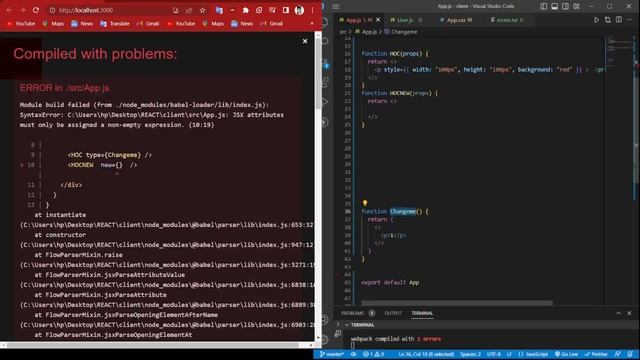Viewport: 640px width, 360px height.
Task: Open the VS Code hamburger menu
Action: [336, 6]
